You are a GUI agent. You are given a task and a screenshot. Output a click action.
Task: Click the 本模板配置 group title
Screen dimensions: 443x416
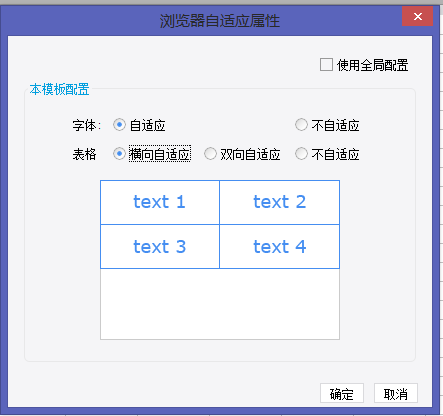59,89
